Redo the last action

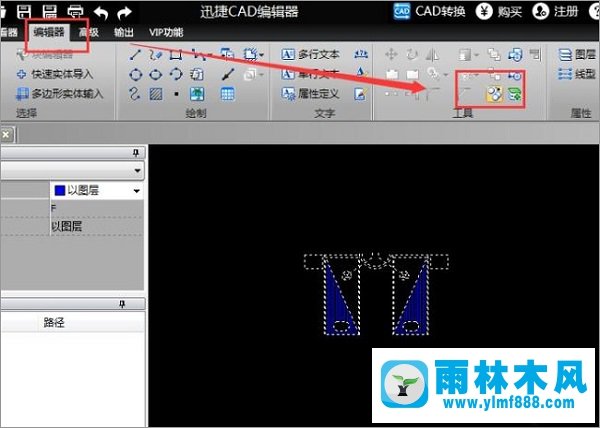(x=124, y=13)
